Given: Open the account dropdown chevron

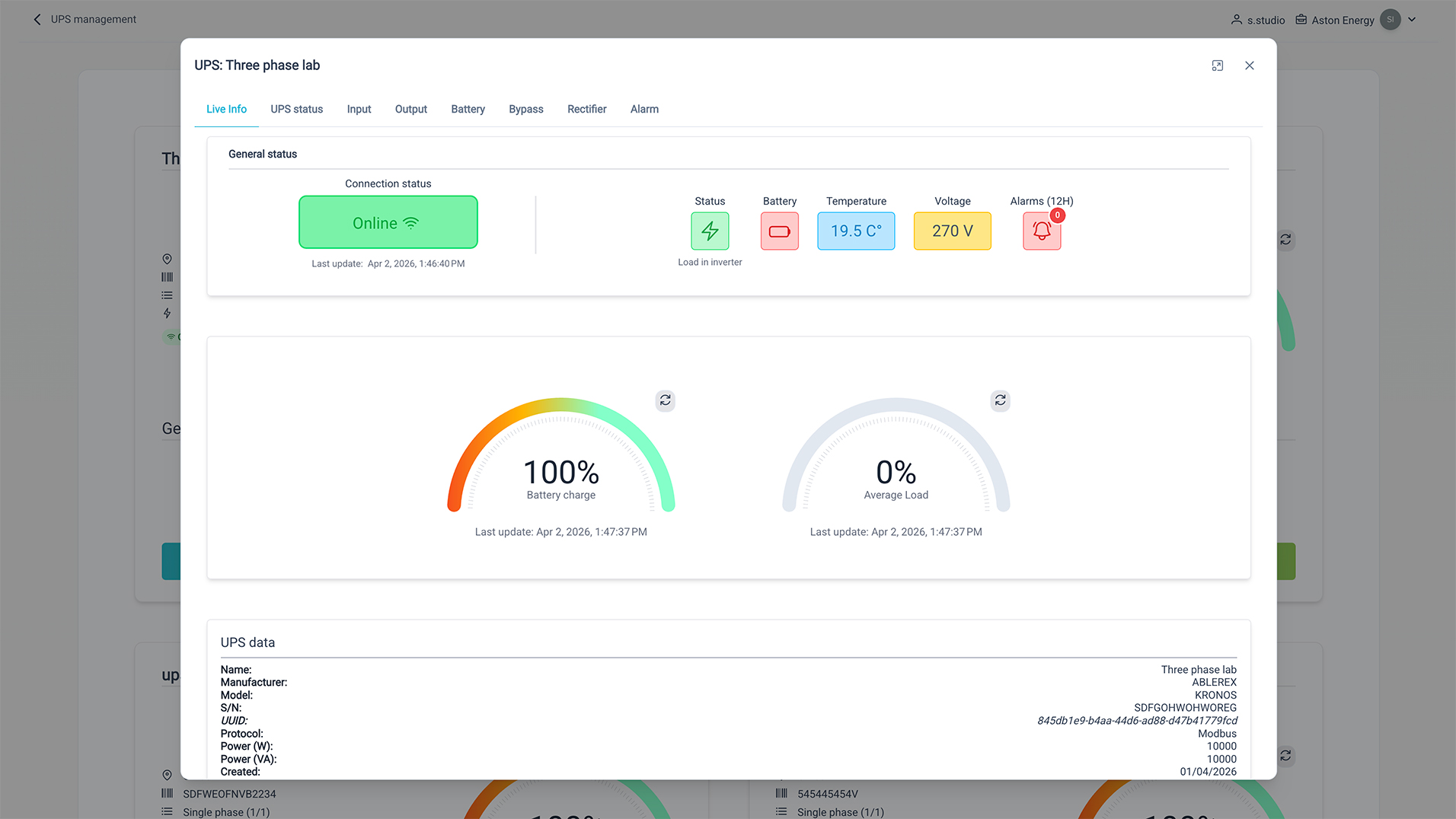Looking at the screenshot, I should tap(1412, 20).
